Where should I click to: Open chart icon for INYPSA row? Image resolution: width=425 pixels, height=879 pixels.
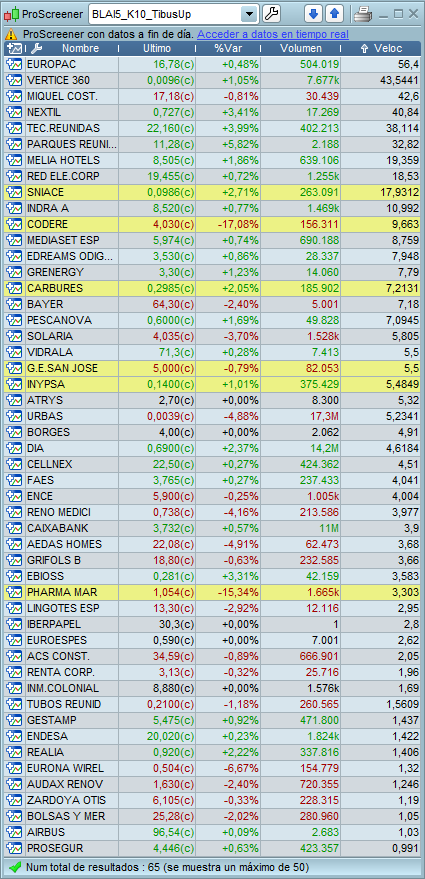pos(13,384)
